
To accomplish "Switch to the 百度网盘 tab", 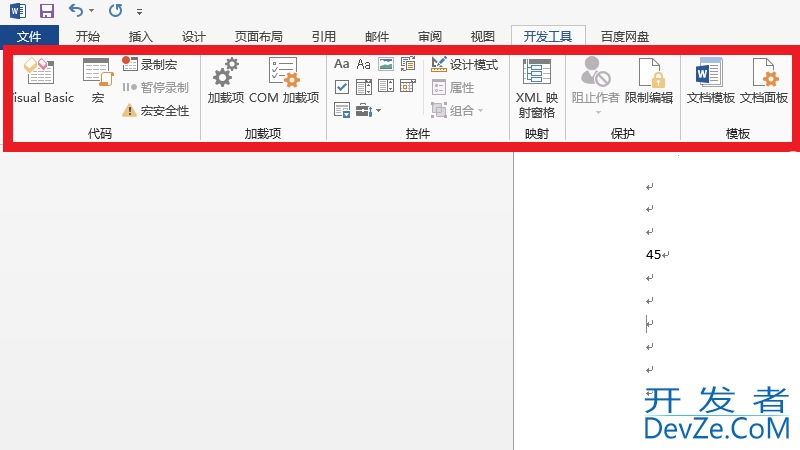I will (625, 36).
